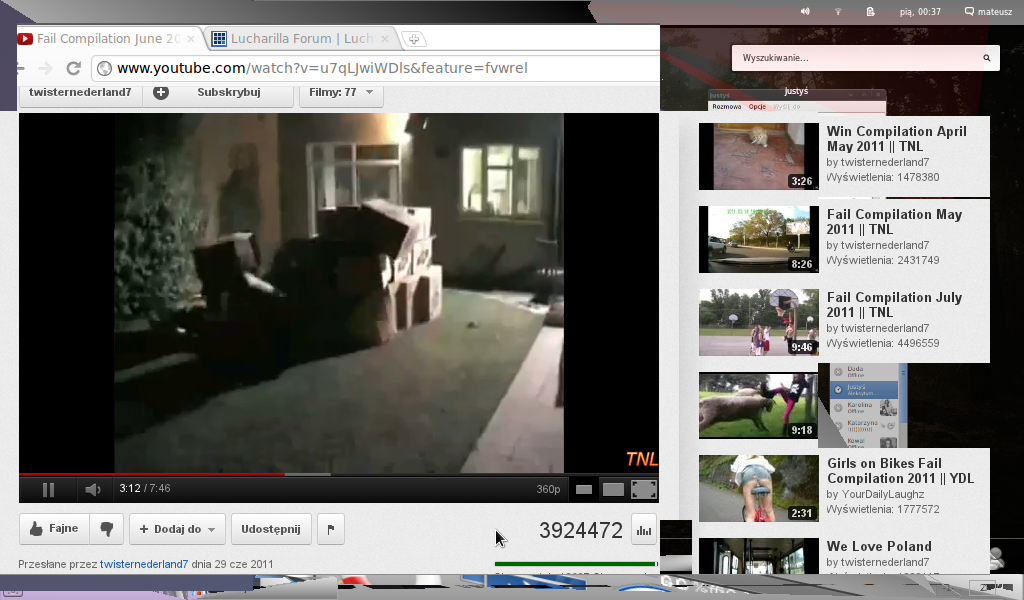
Task: Select Katarzyna in the contact list window
Action: [x=864, y=425]
